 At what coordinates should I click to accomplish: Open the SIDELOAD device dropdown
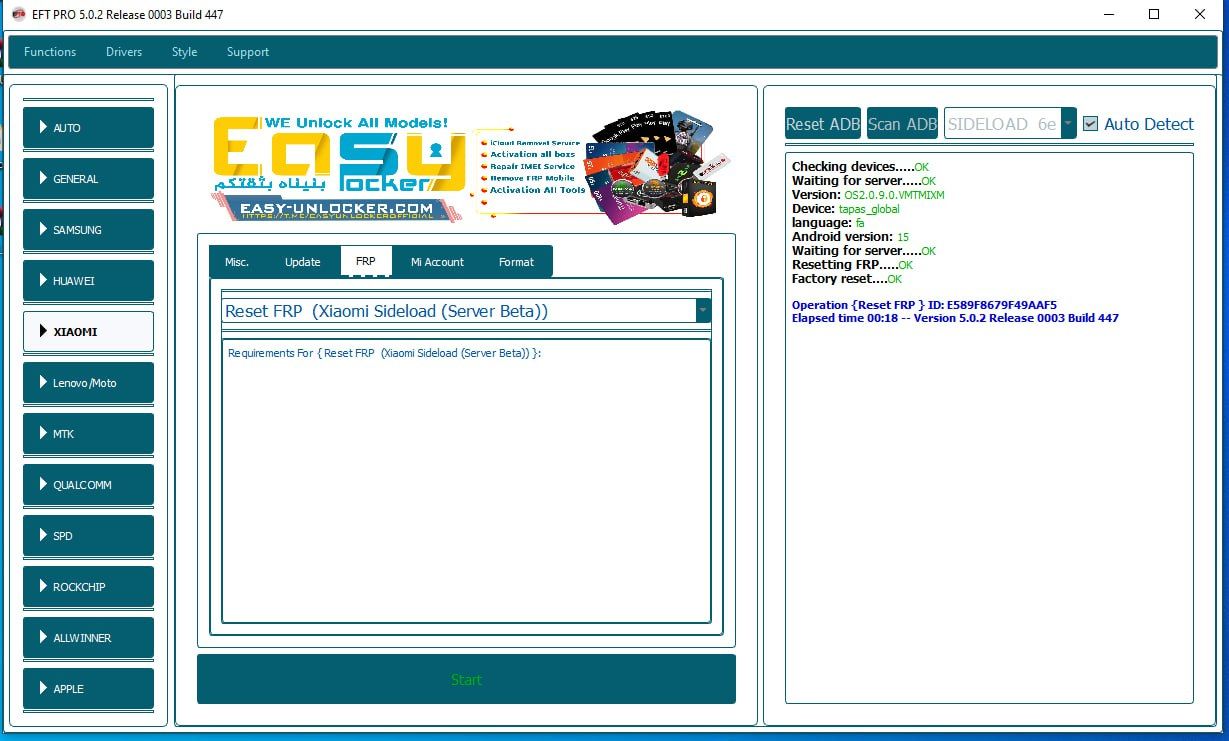1010,124
